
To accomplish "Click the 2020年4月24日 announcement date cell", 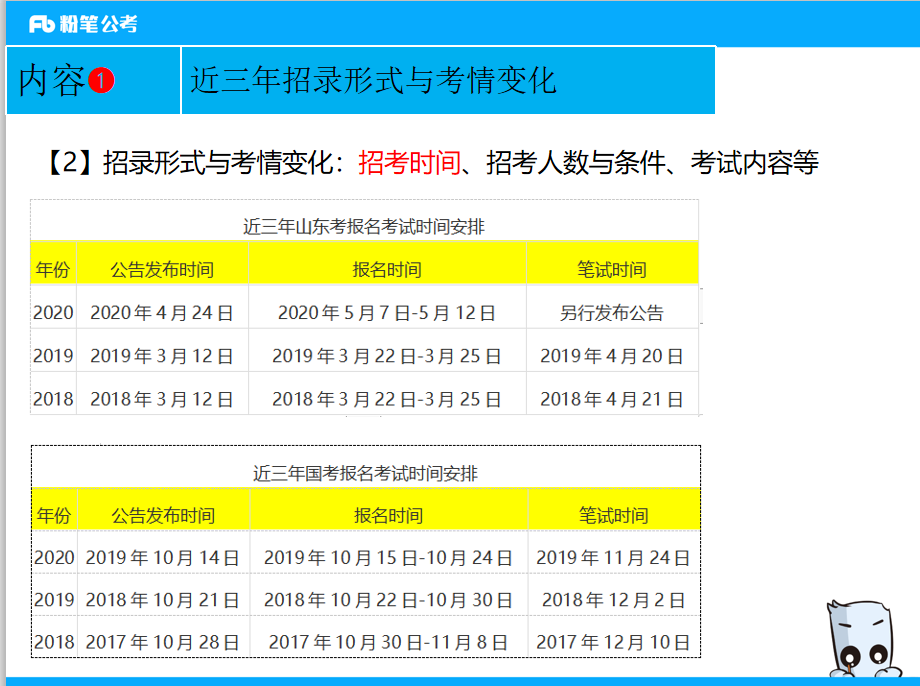I will [162, 313].
